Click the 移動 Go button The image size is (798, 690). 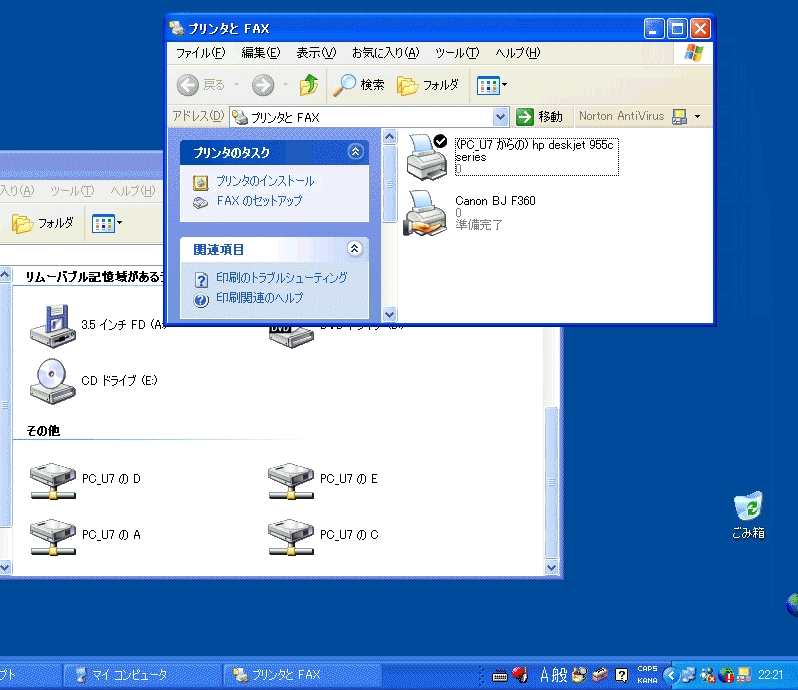click(x=539, y=117)
